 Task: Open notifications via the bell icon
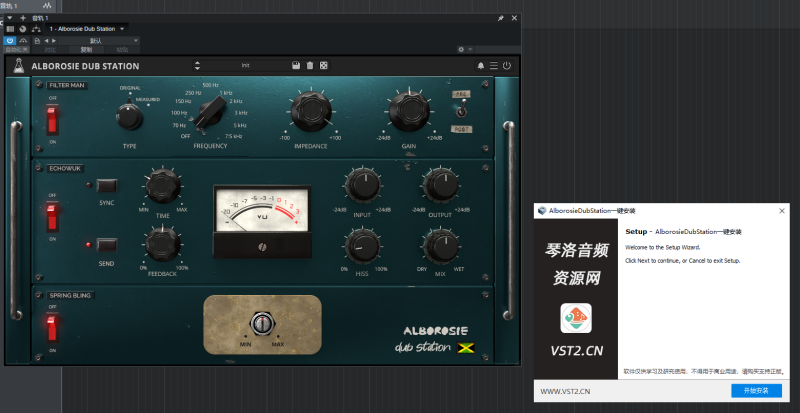point(480,66)
